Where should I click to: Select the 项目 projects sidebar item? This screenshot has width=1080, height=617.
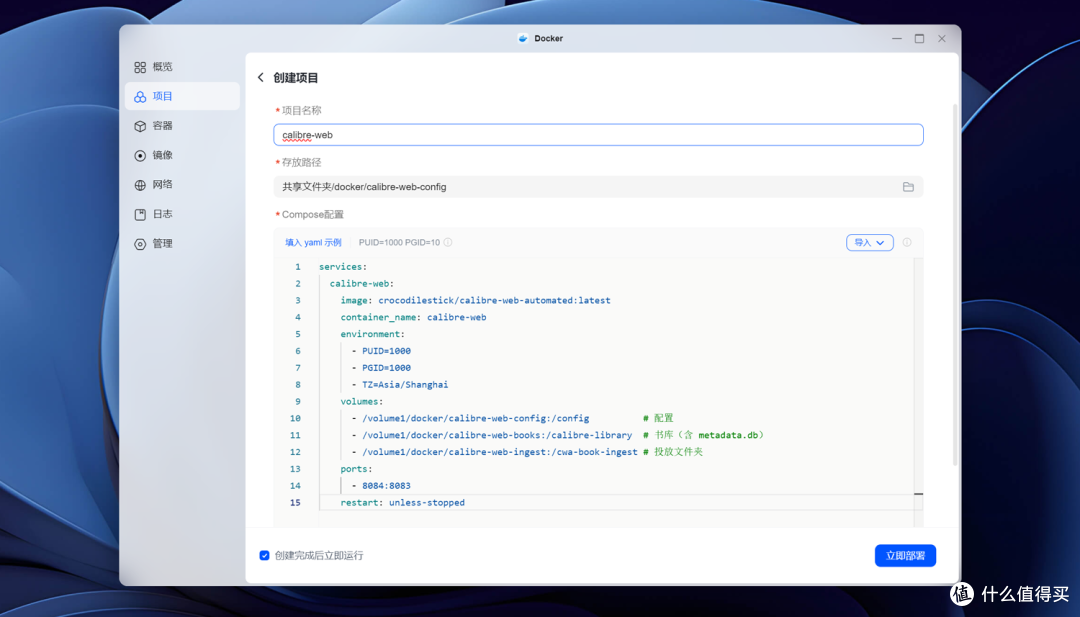(182, 96)
